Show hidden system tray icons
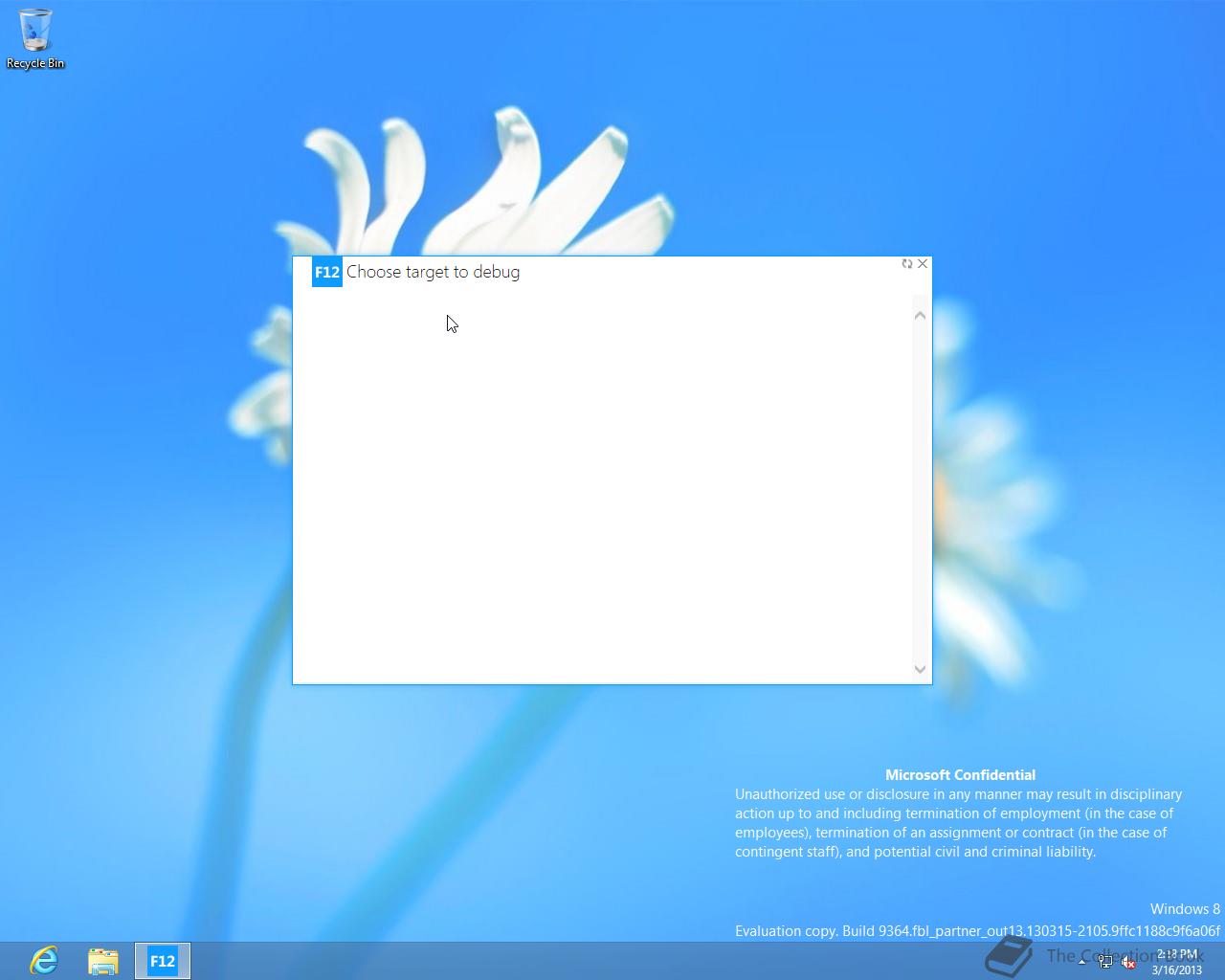 [1082, 962]
